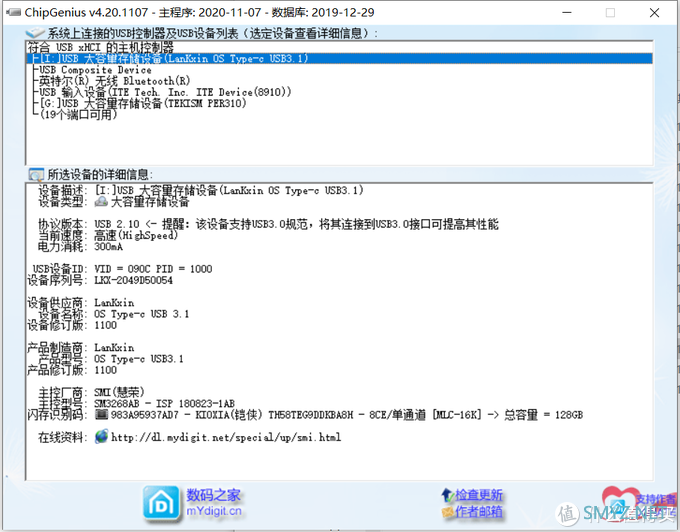This screenshot has height=532, width=680.
Task: Click the update arrow icon beside 检查更新
Action: pos(447,494)
